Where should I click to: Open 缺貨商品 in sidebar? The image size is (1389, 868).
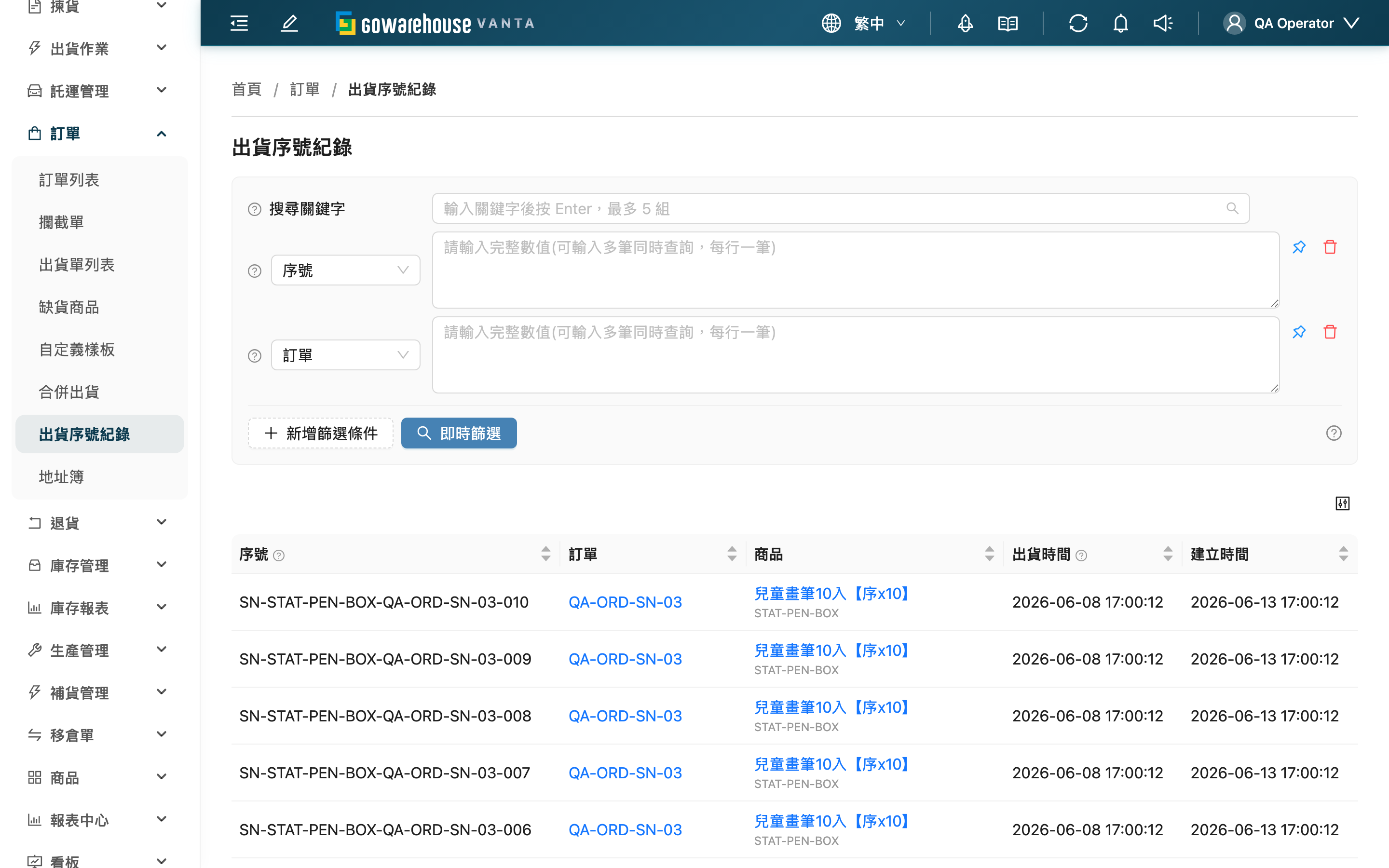(x=100, y=307)
